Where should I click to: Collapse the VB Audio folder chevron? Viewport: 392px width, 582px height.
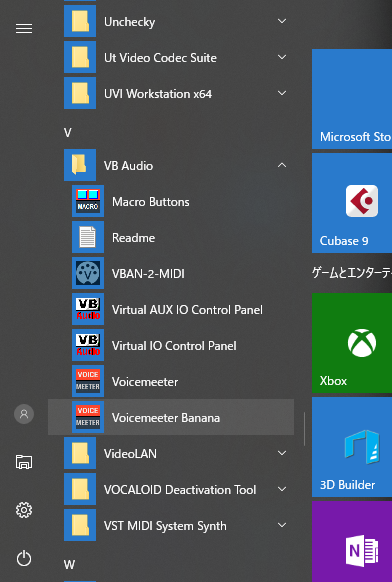click(x=282, y=165)
